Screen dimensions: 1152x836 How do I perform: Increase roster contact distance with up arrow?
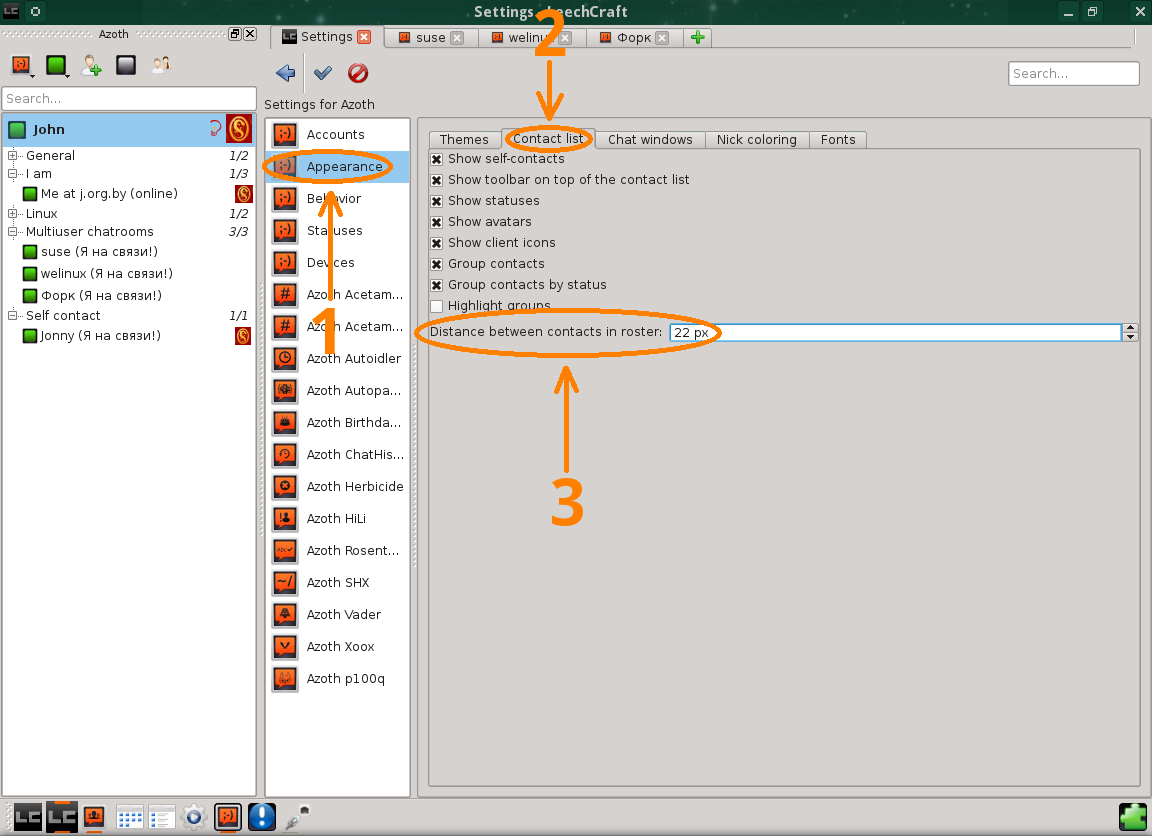coord(1131,328)
